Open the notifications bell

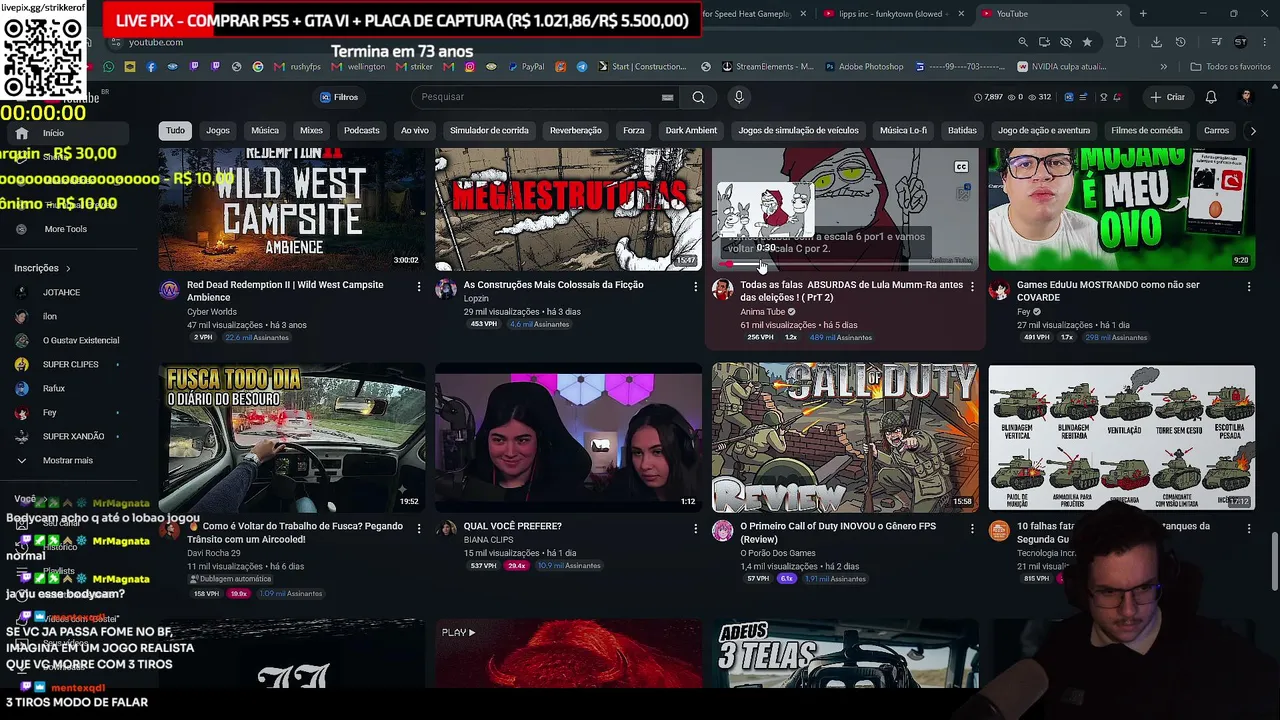click(1211, 97)
